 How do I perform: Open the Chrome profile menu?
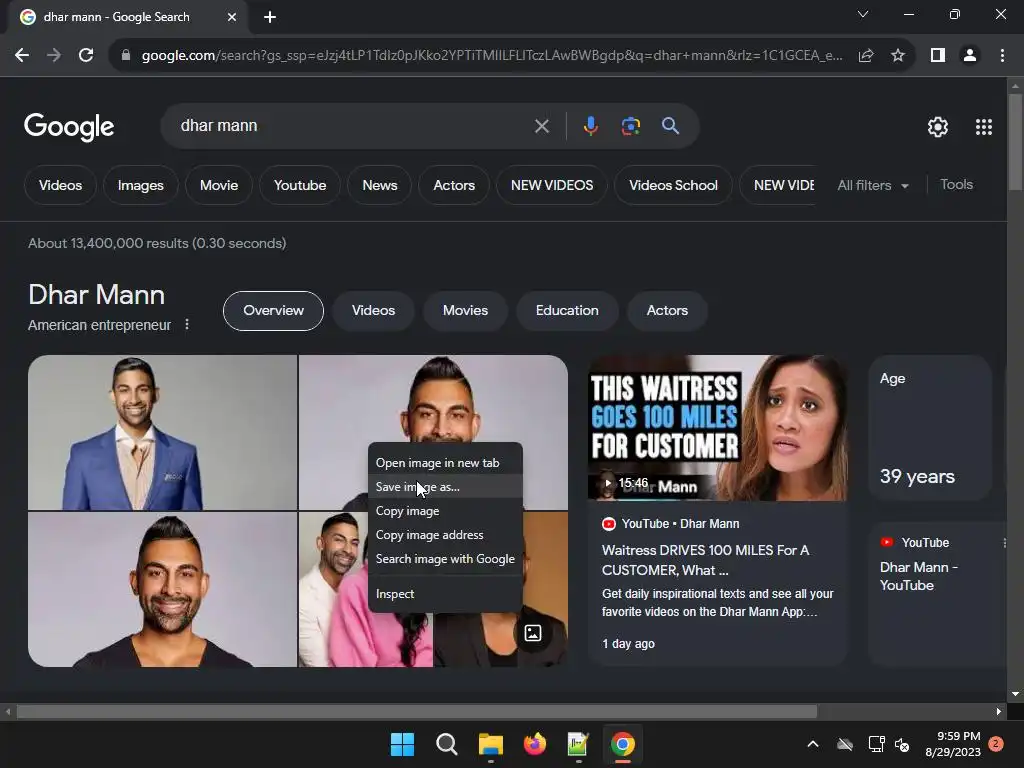pos(970,56)
